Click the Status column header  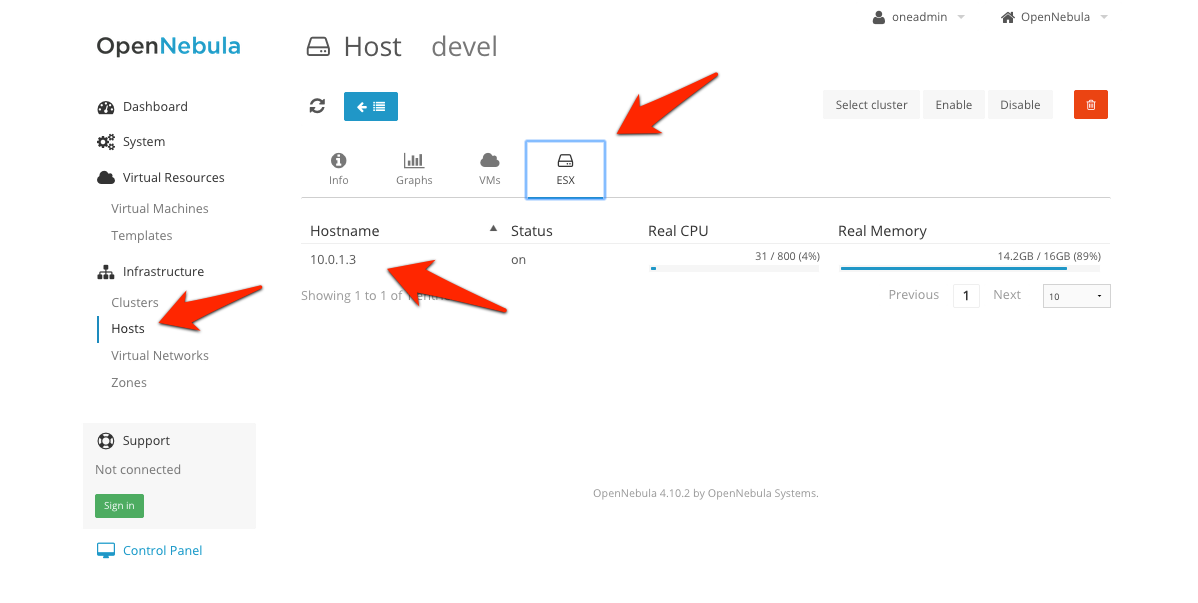532,230
